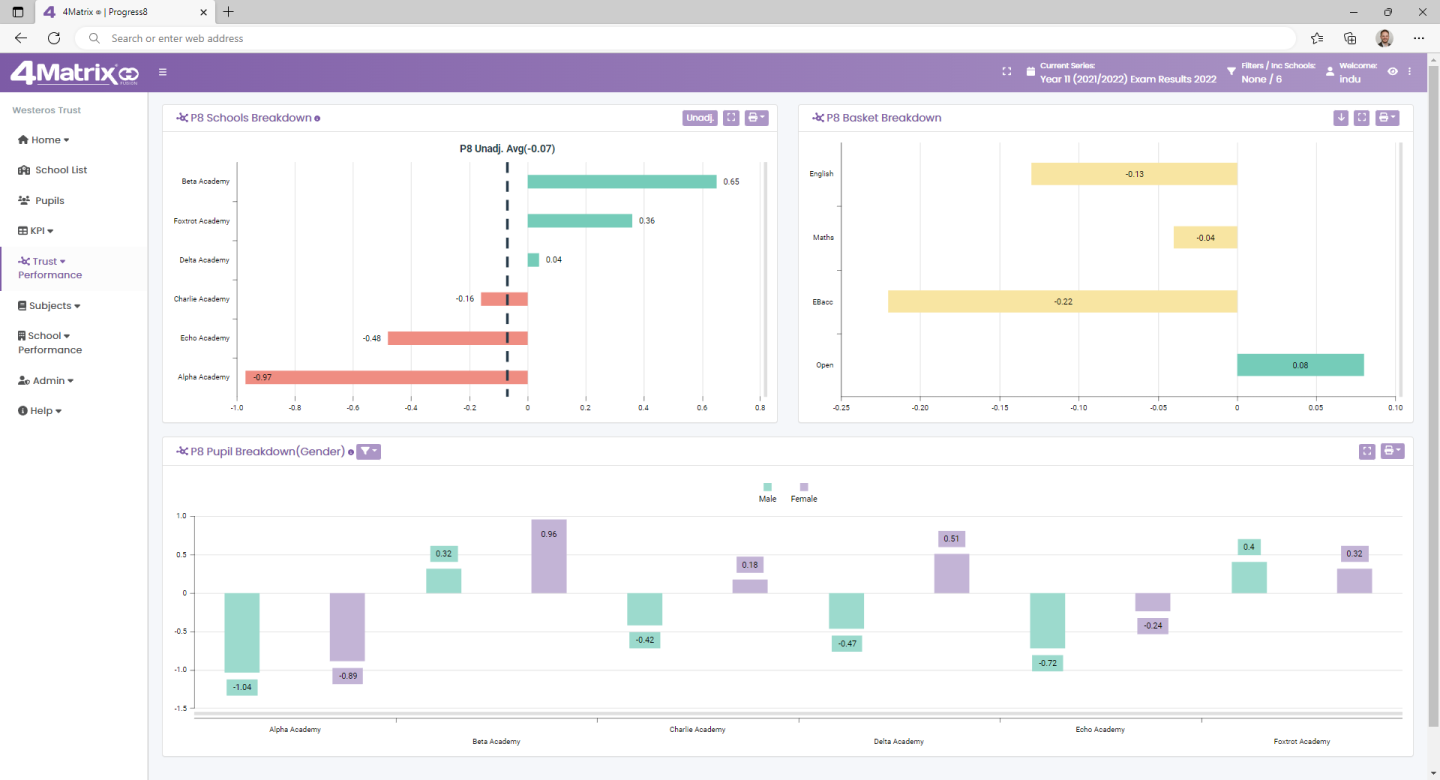Viewport: 1440px width, 780px height.
Task: Toggle the eye visibility icon in header
Action: click(x=1392, y=72)
